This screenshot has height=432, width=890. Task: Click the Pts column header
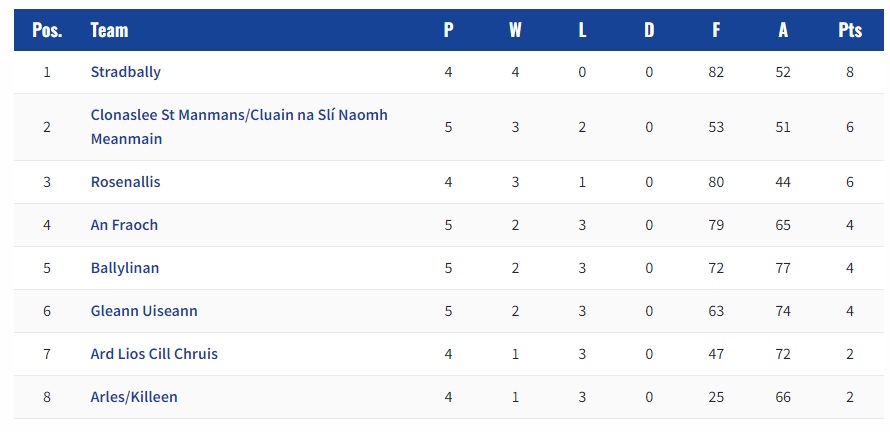[x=850, y=30]
